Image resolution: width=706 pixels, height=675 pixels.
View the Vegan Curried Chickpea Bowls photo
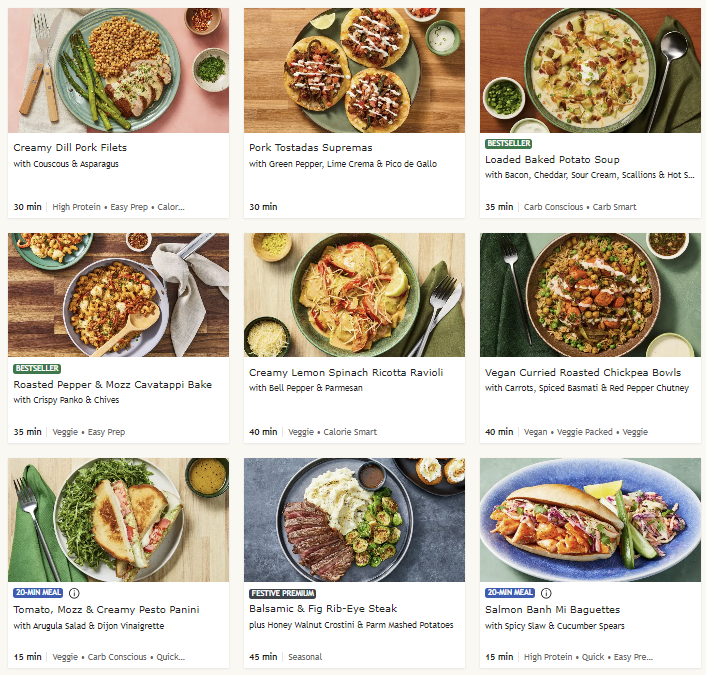[x=590, y=295]
